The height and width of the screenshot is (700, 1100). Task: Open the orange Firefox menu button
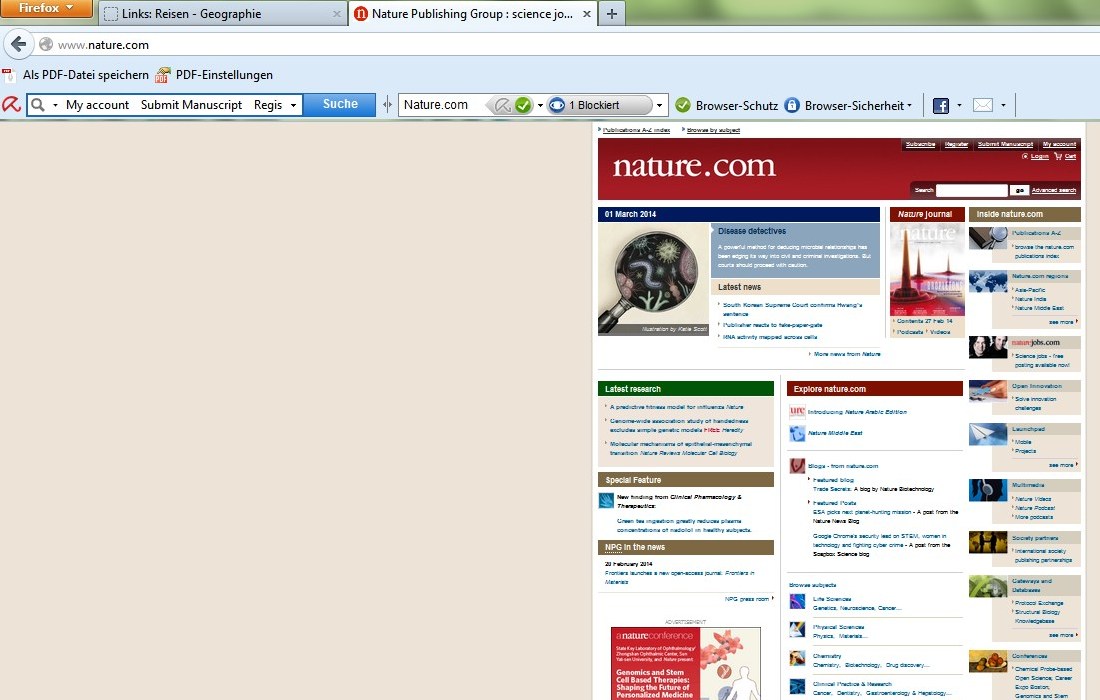click(x=46, y=8)
